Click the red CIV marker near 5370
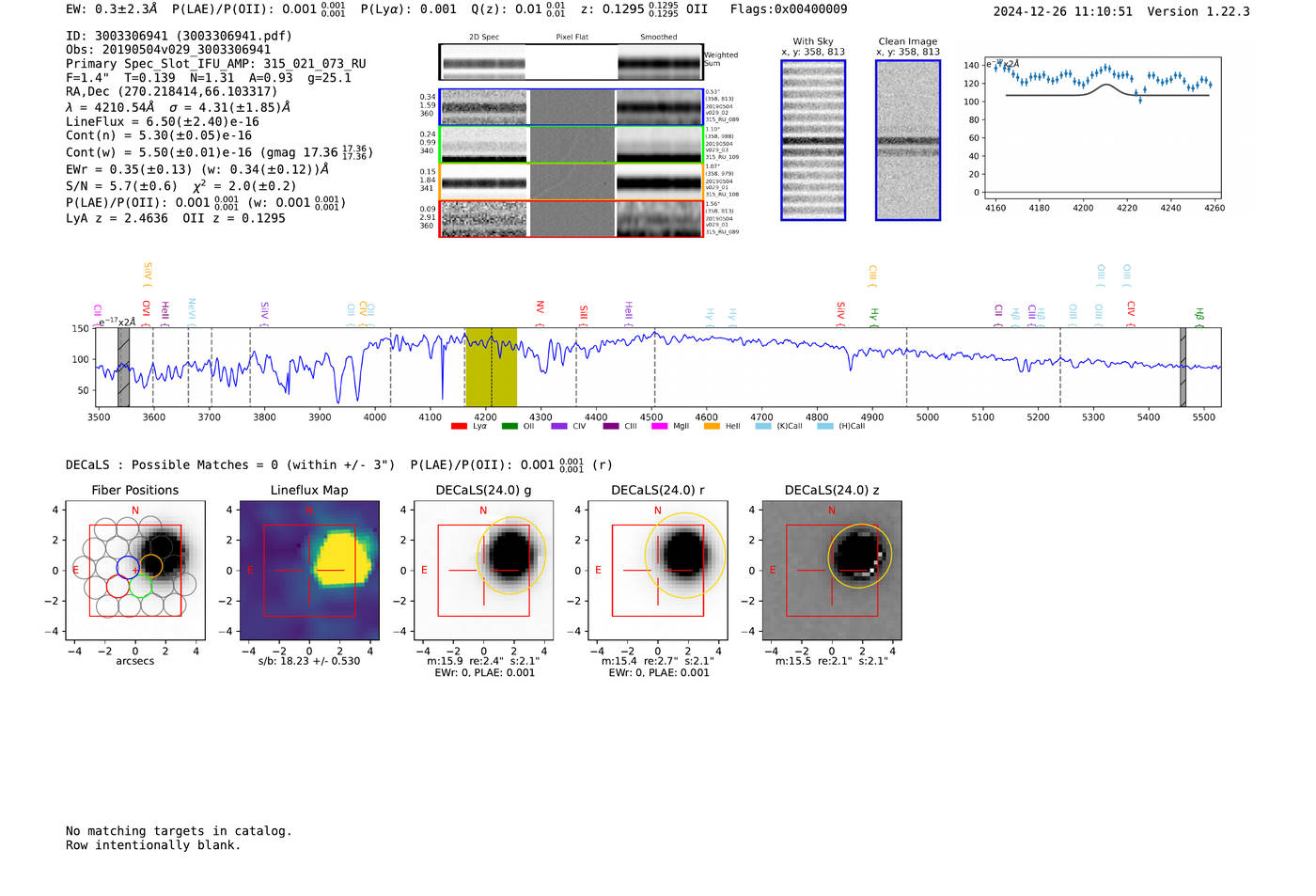 [x=1131, y=313]
